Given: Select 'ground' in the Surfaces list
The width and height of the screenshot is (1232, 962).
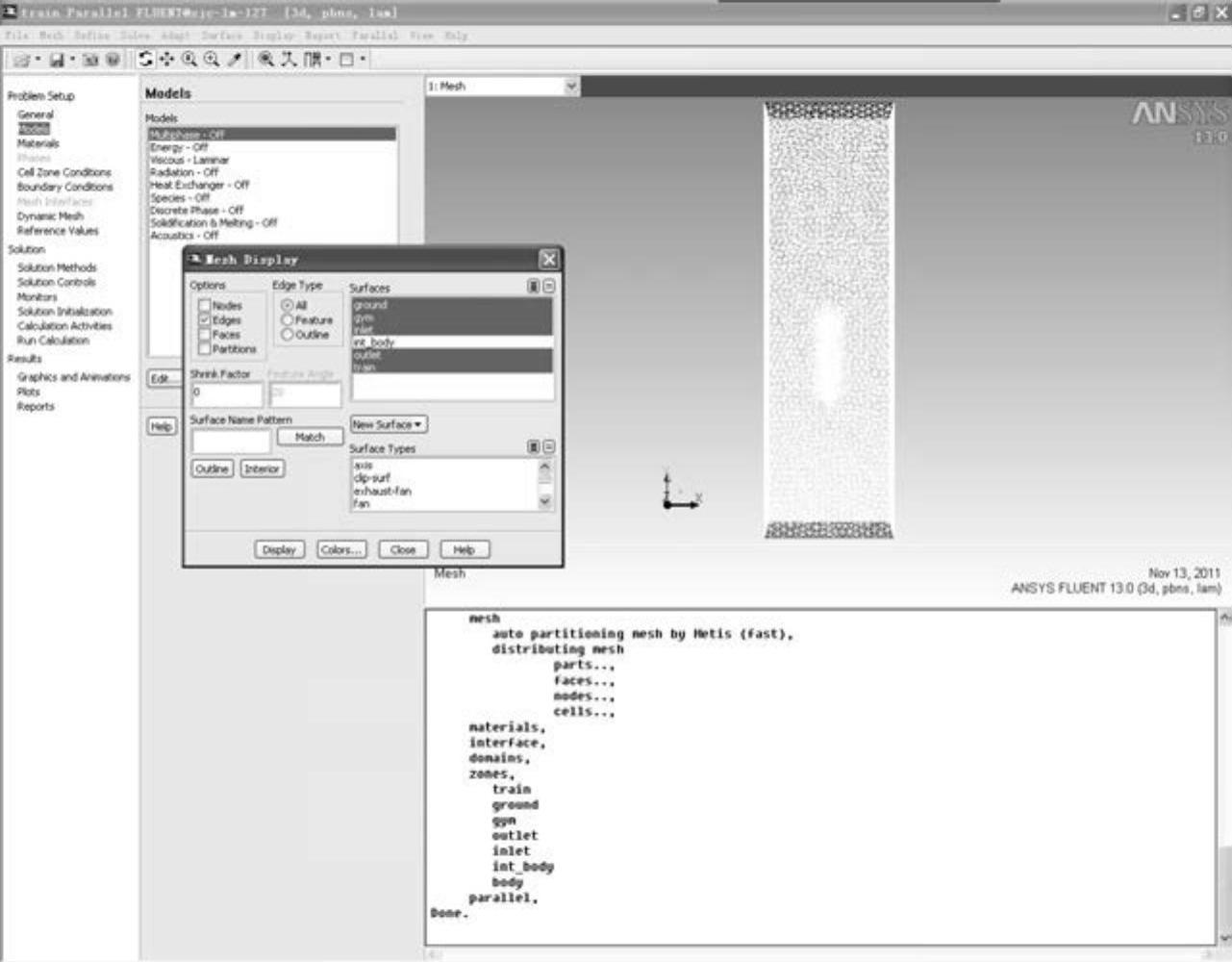Looking at the screenshot, I should (452, 305).
